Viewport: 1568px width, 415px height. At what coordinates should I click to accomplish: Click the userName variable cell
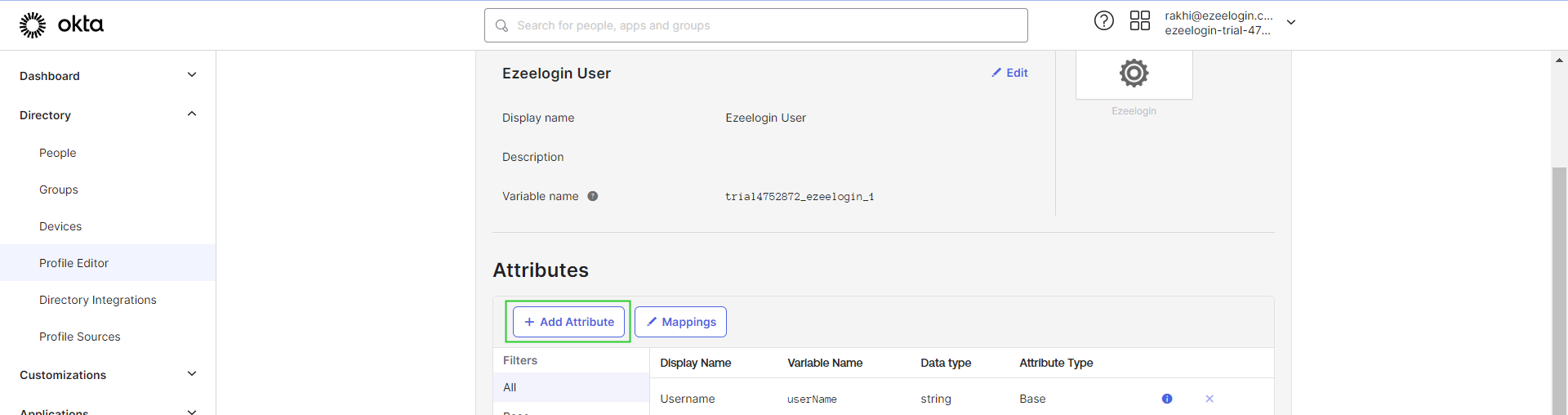coord(812,399)
